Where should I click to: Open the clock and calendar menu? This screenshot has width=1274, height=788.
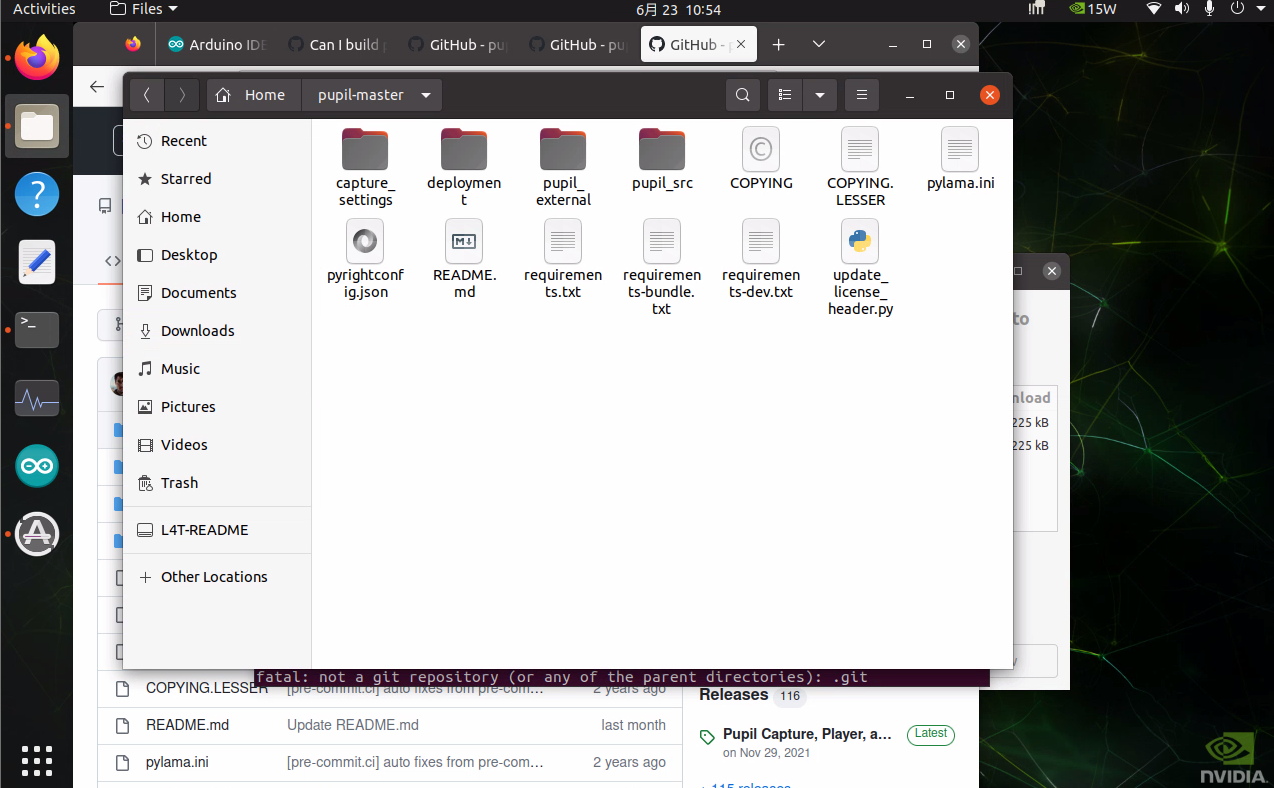(678, 9)
